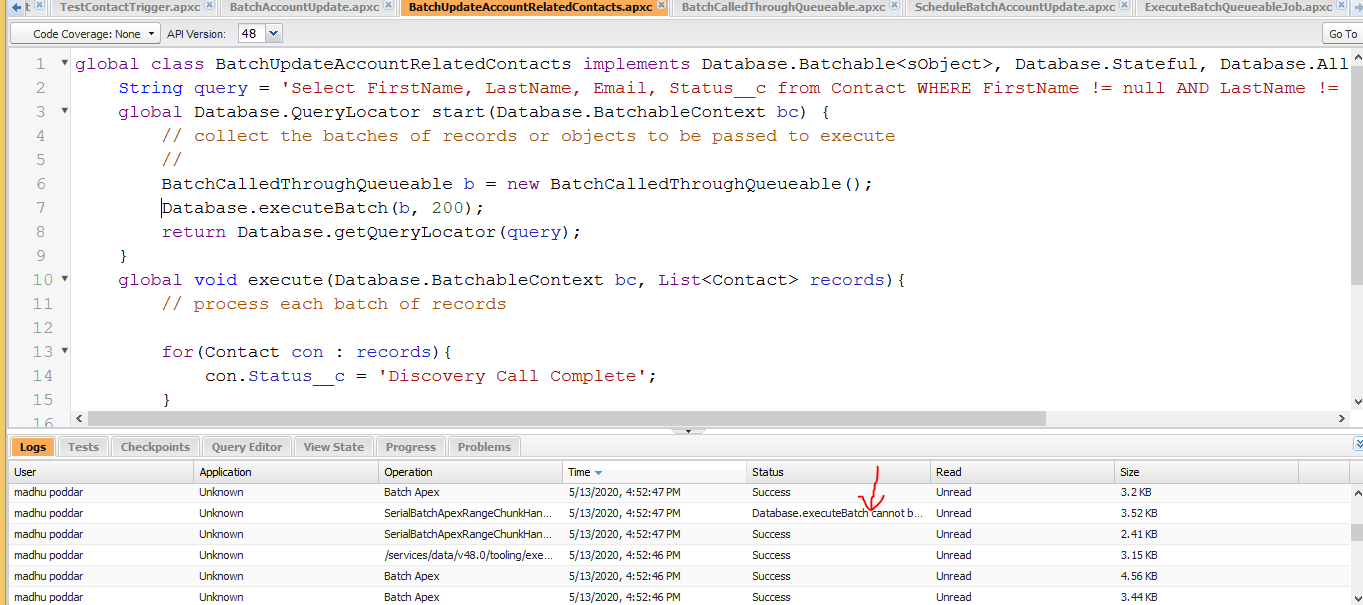Click the Status column header in Logs
Screen dimensions: 1363x605
click(x=770, y=471)
